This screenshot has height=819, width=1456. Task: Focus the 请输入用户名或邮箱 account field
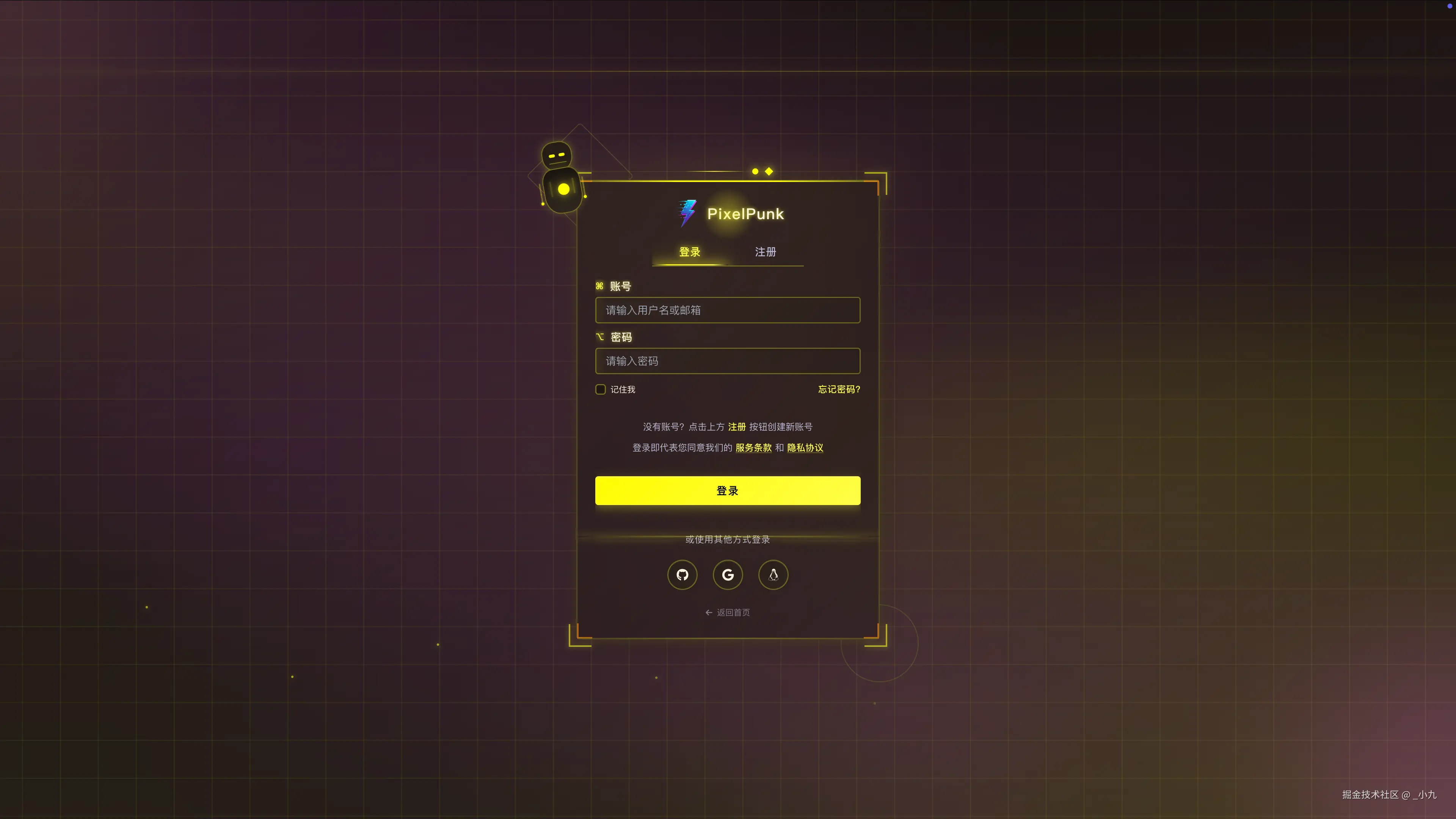click(x=728, y=310)
